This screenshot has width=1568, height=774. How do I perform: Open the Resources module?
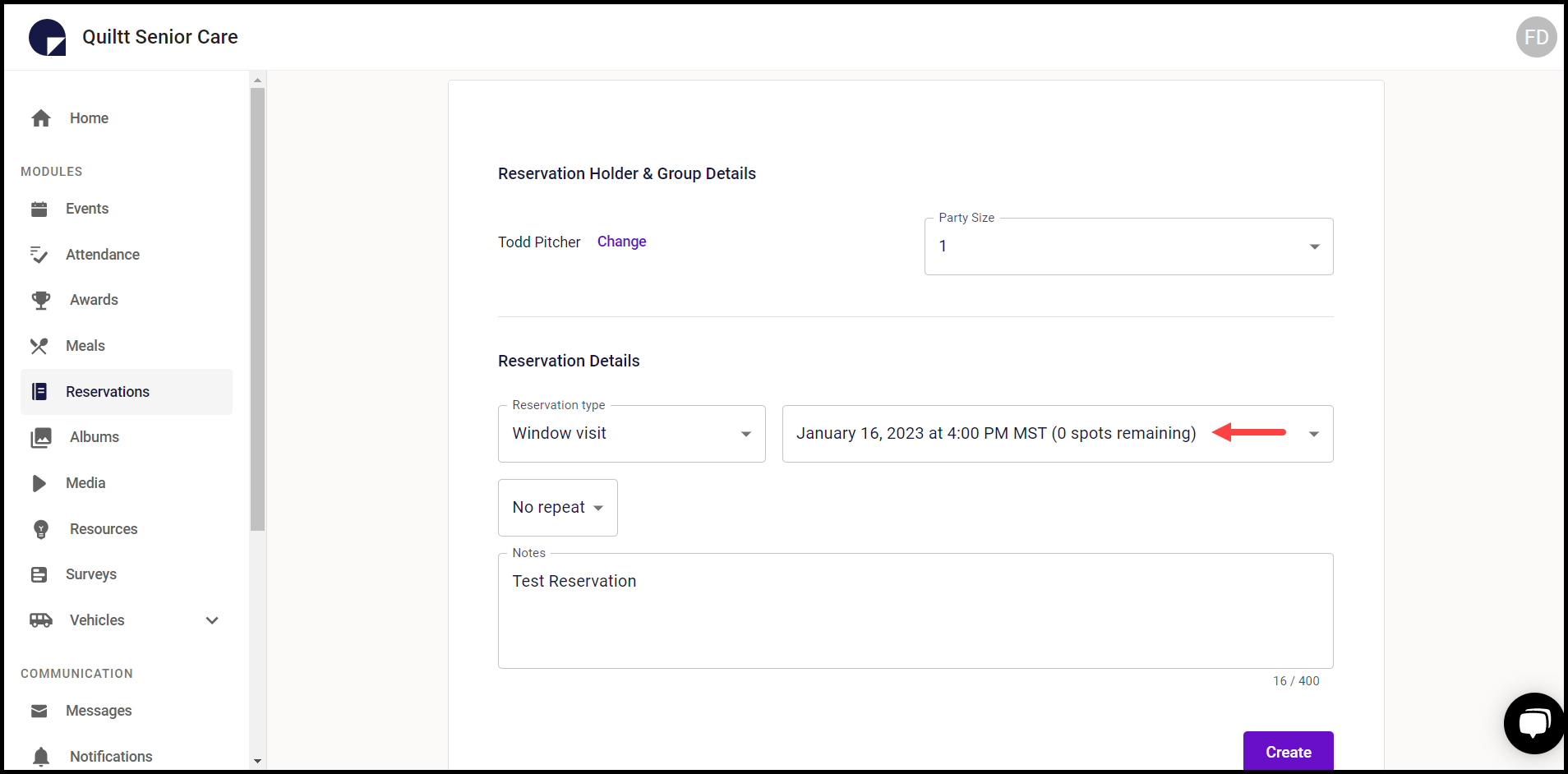pyautogui.click(x=127, y=529)
